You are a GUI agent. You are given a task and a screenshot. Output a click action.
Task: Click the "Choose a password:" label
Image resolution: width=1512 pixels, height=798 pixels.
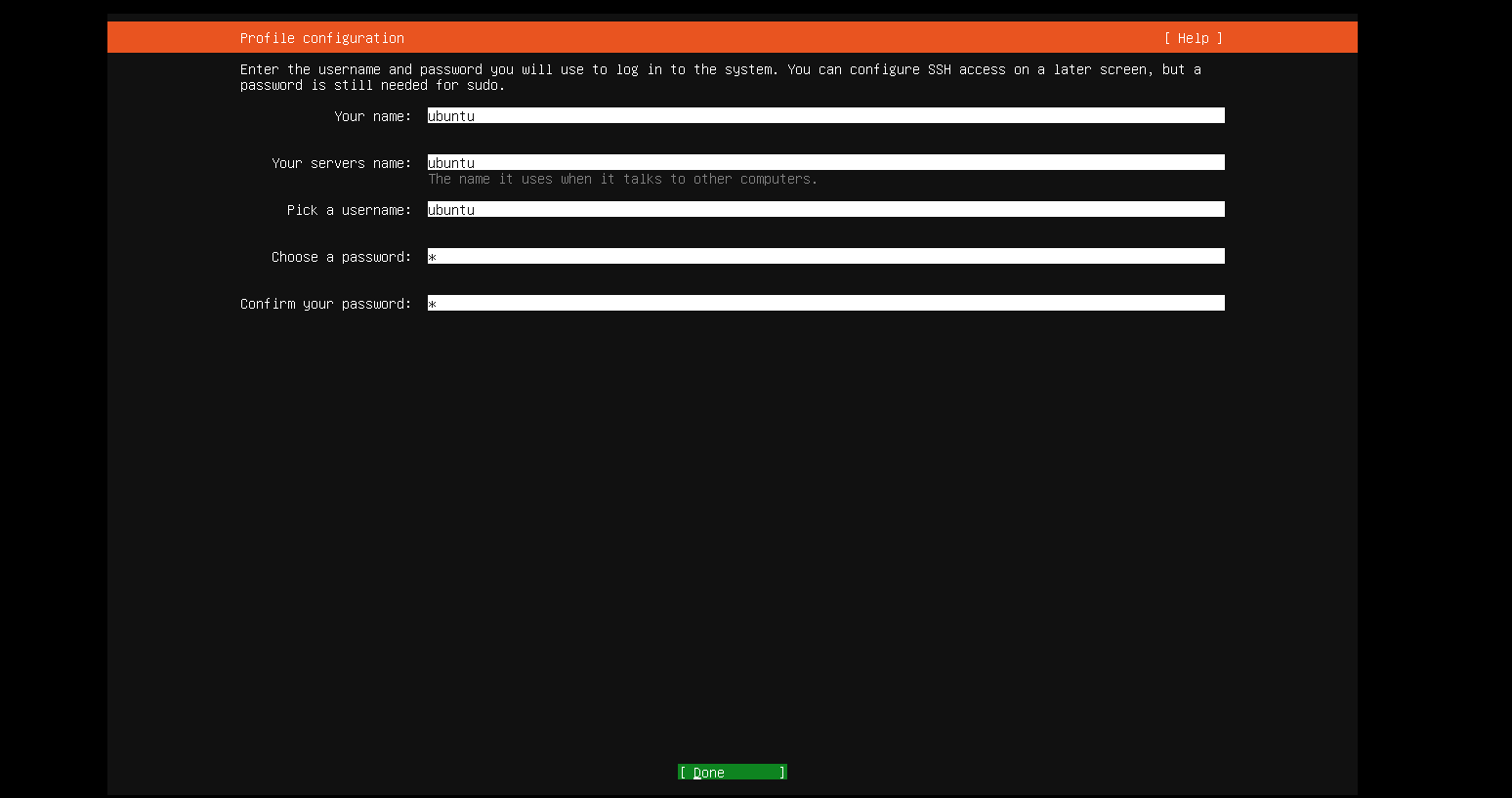[341, 257]
